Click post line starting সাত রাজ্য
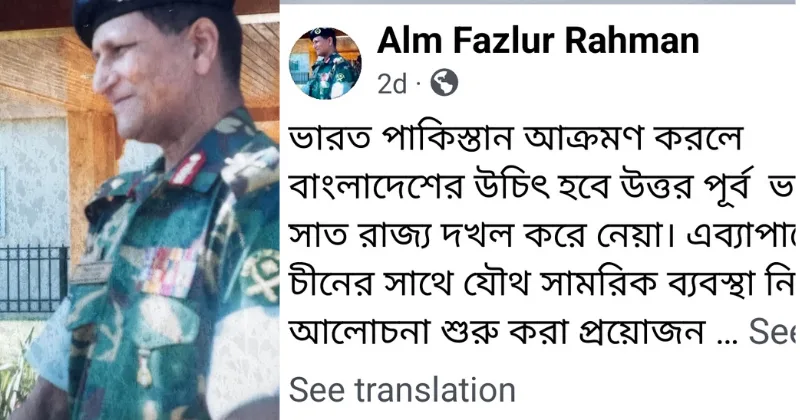Image resolution: width=800 pixels, height=420 pixels. 542,235
